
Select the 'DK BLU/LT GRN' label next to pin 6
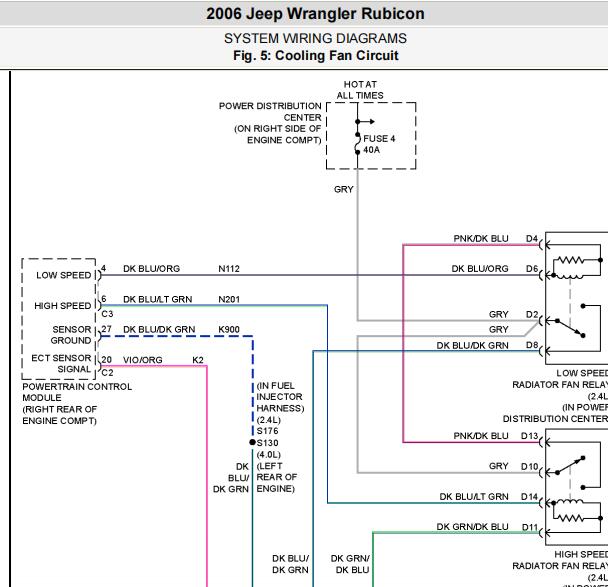click(157, 299)
